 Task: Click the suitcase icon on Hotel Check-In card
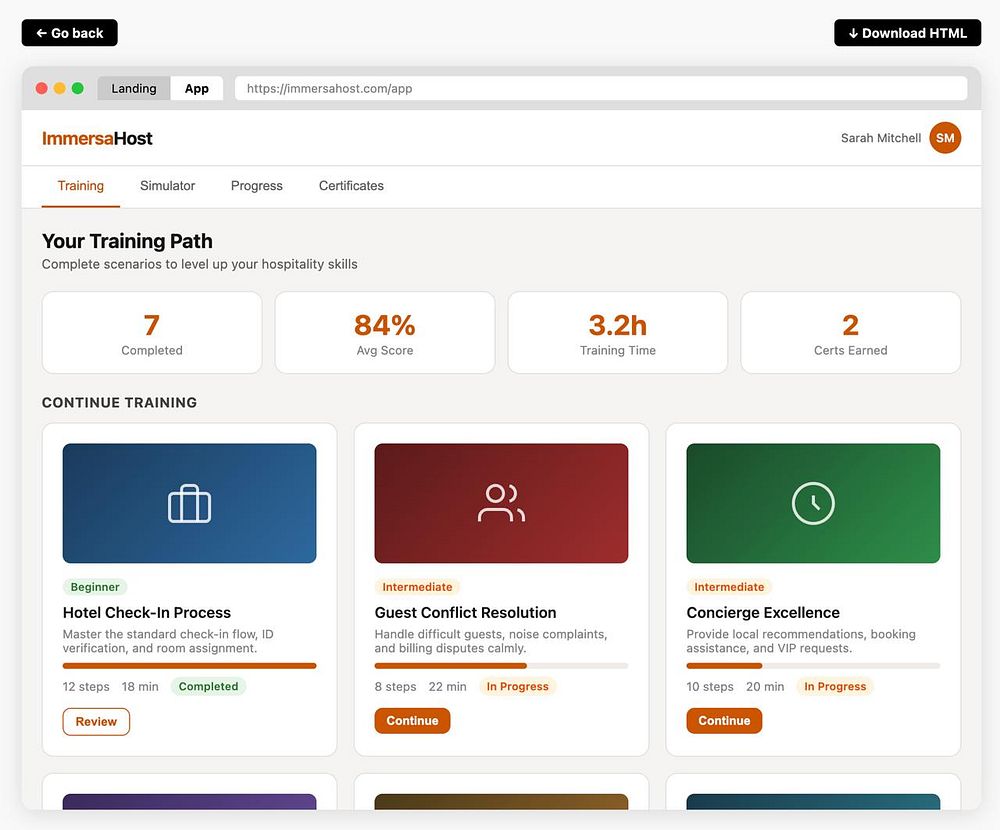tap(189, 503)
